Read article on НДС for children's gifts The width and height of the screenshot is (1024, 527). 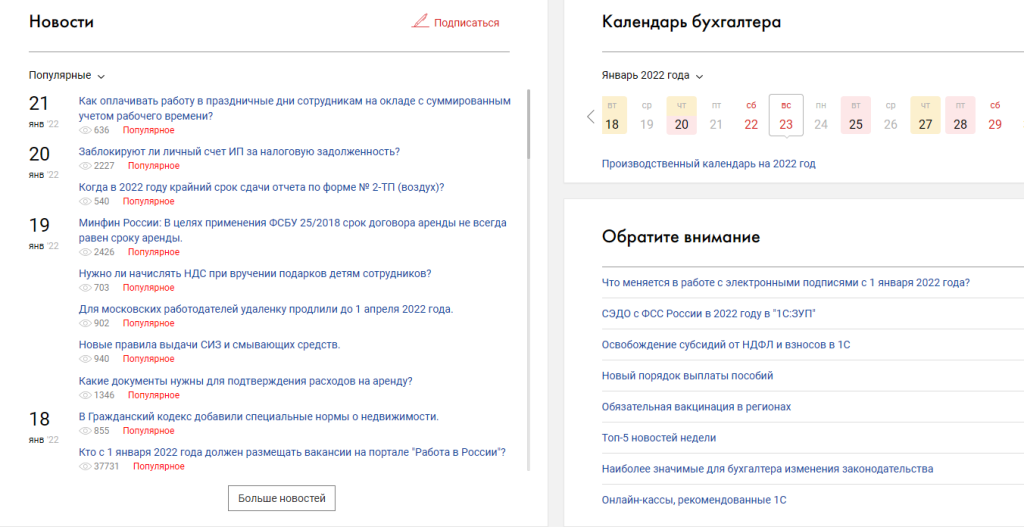(255, 273)
